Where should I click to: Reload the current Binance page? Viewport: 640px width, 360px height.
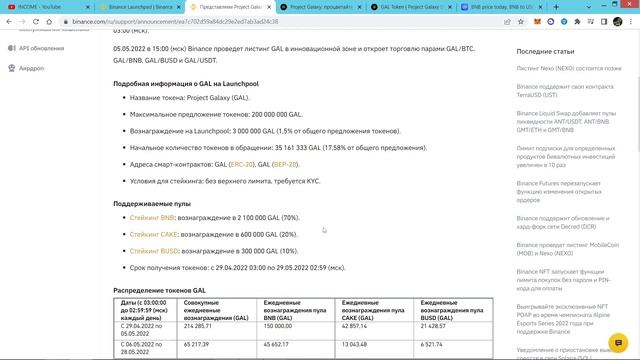pyautogui.click(x=36, y=22)
